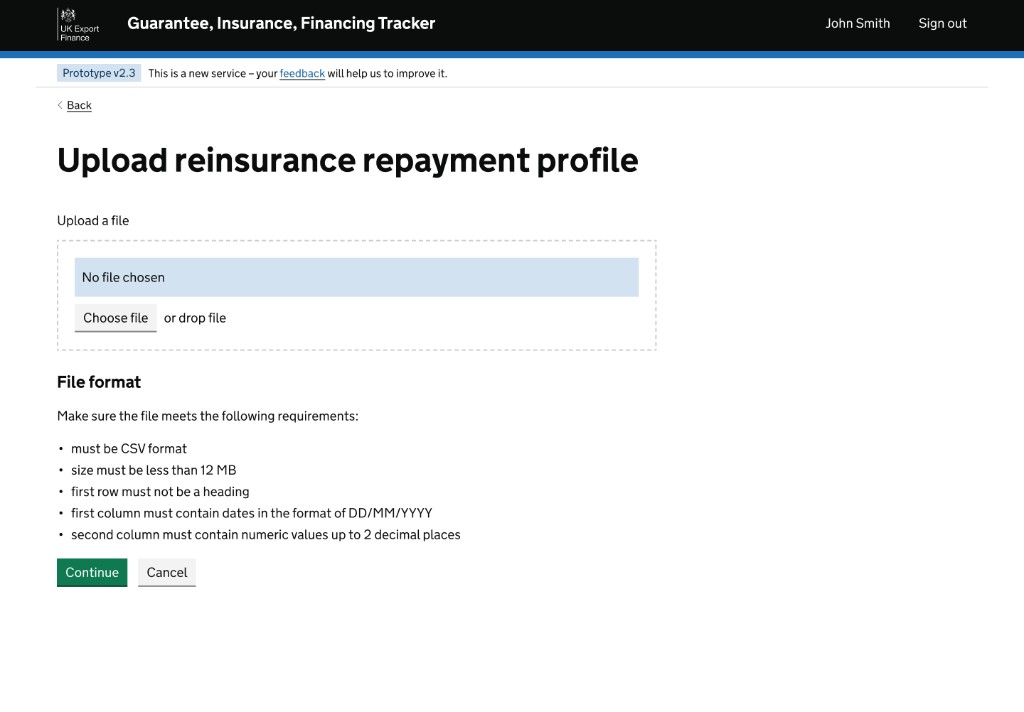Open Guarantee, Insurance, Financing Tracker title link
This screenshot has width=1024, height=712.
pos(281,24)
